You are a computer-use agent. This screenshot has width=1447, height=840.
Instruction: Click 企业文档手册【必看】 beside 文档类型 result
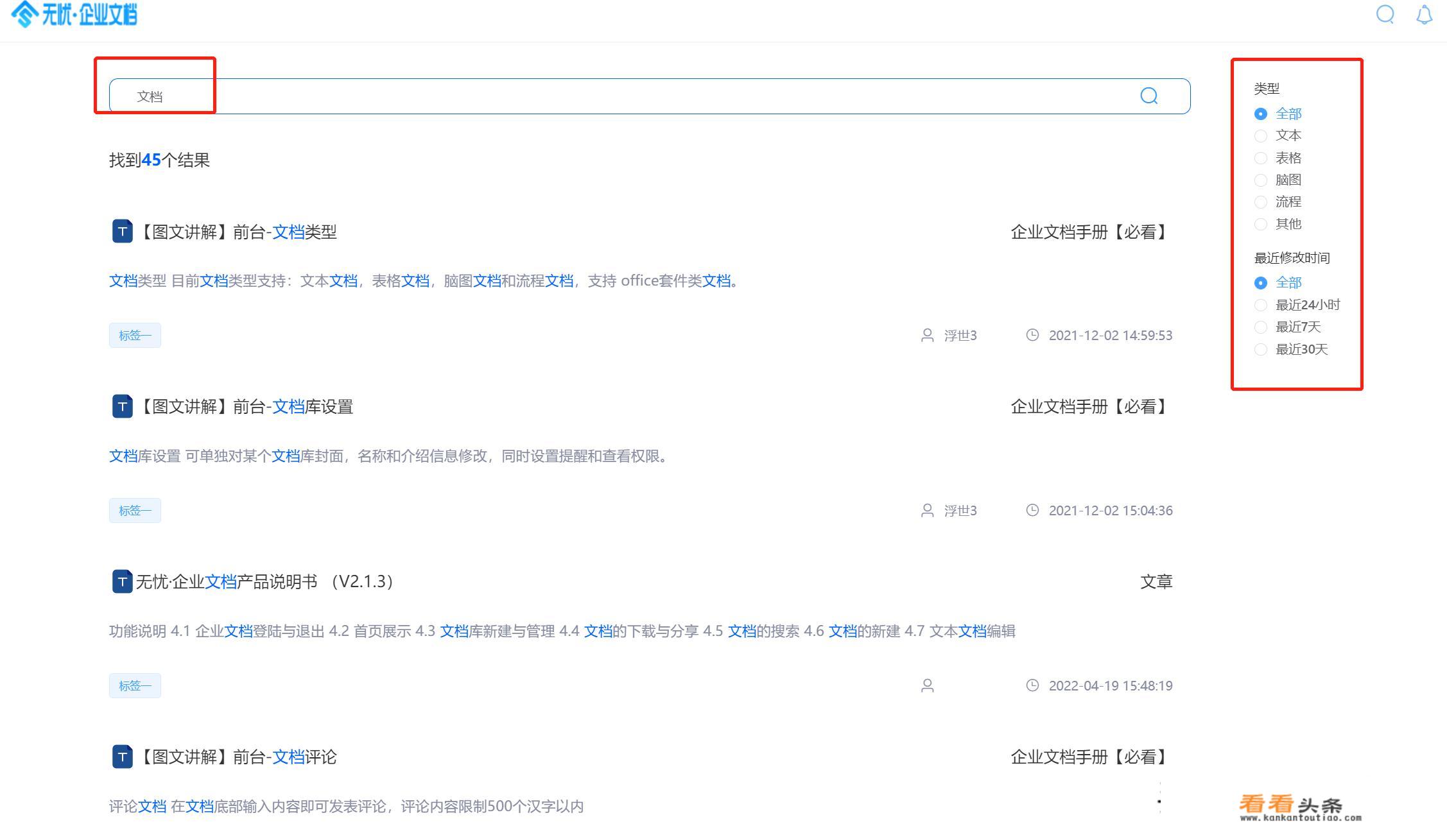pyautogui.click(x=1091, y=232)
